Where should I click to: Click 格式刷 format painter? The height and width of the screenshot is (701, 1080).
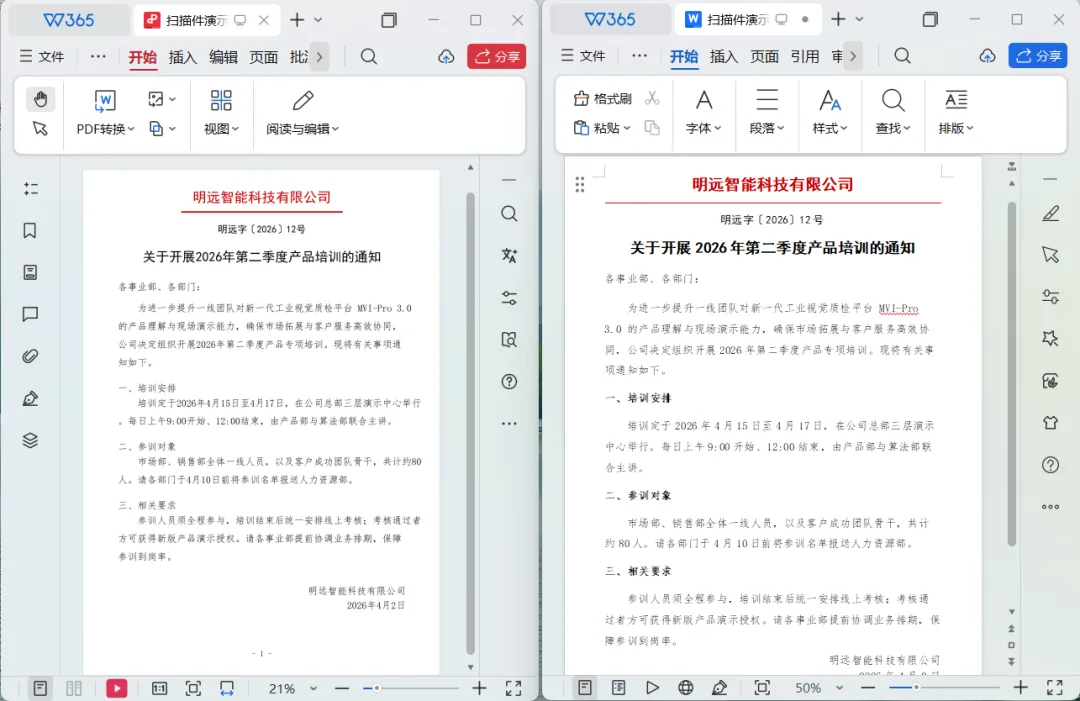[x=603, y=99]
